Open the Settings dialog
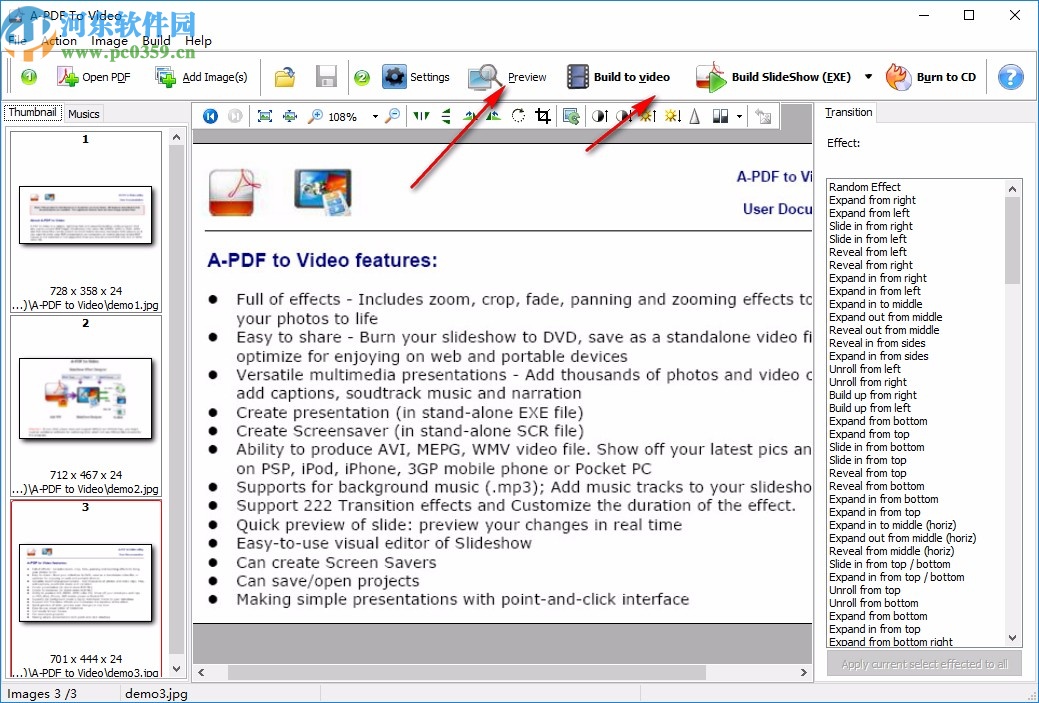1039x703 pixels. (394, 76)
